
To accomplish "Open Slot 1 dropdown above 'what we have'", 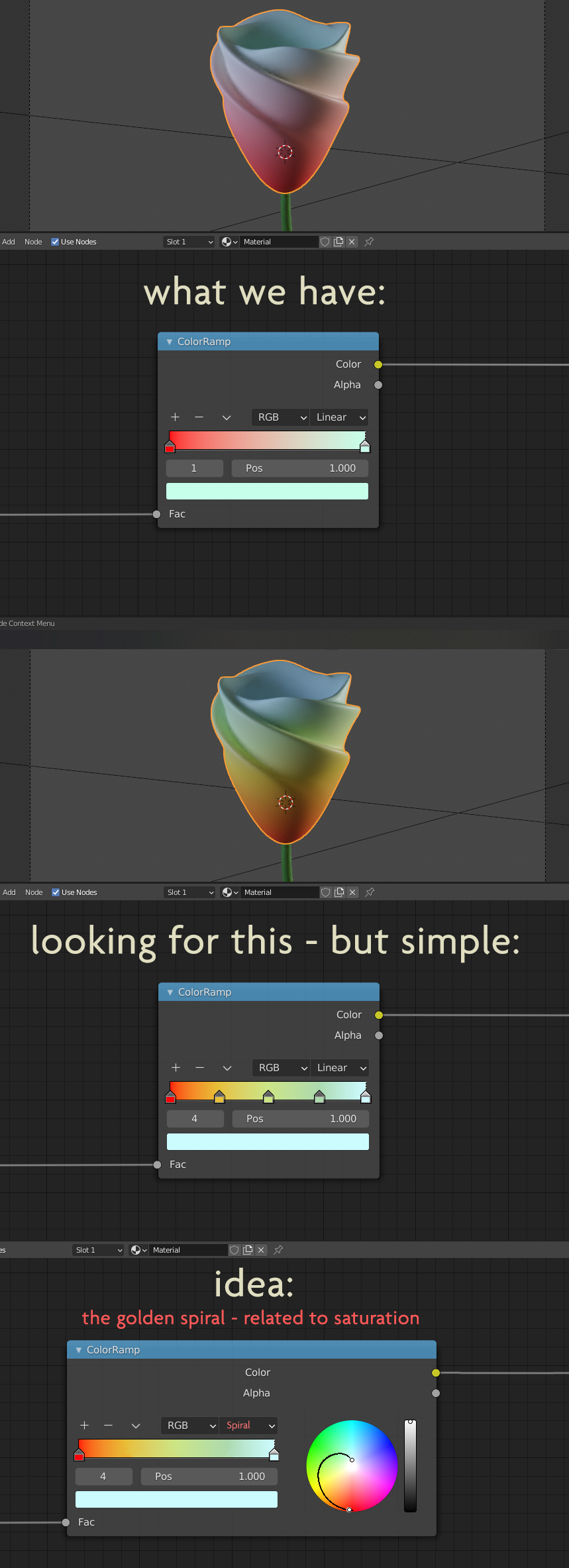I will coord(189,242).
